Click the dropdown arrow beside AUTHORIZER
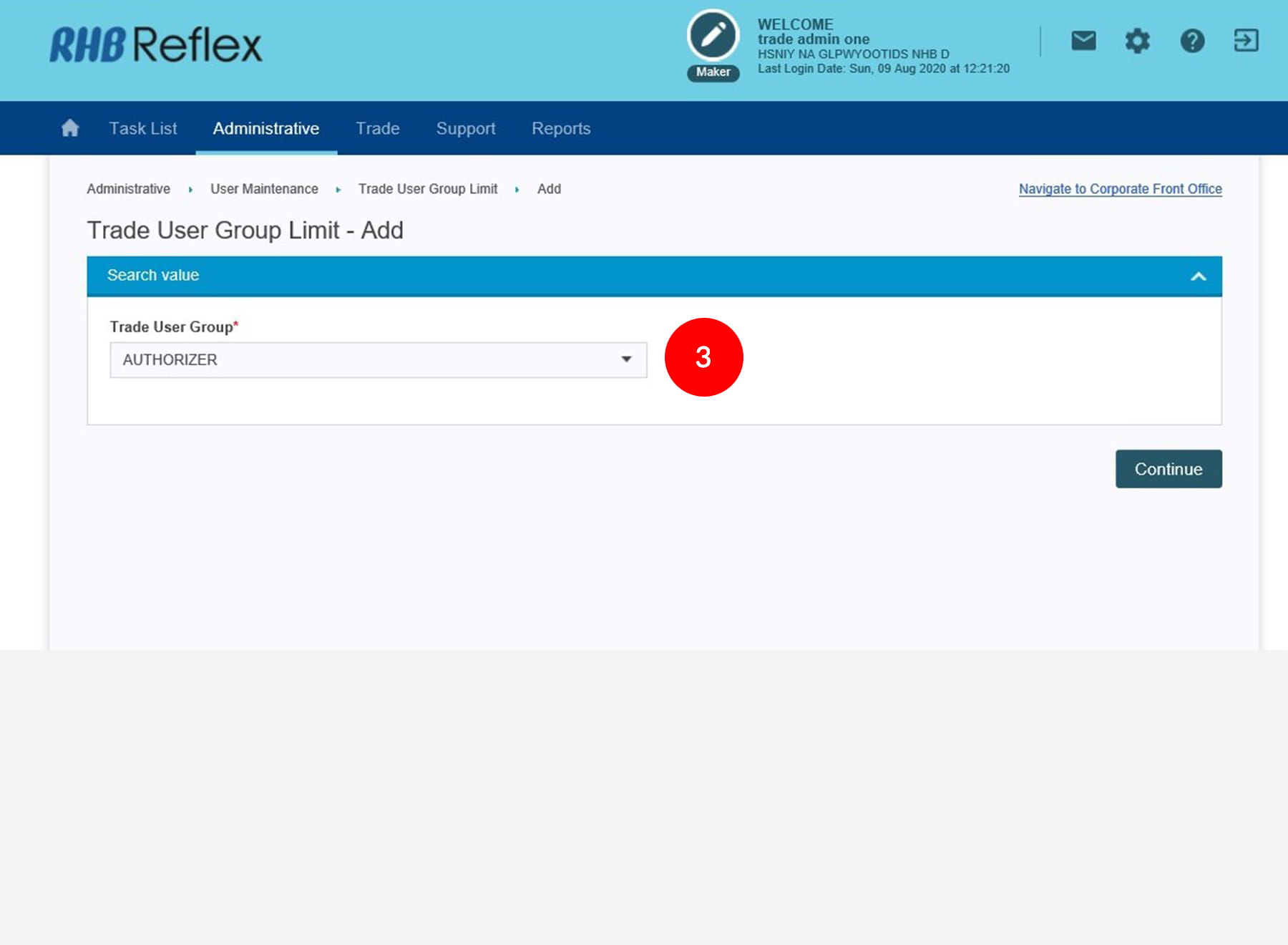Viewport: 1288px width, 945px height. pyautogui.click(x=626, y=359)
